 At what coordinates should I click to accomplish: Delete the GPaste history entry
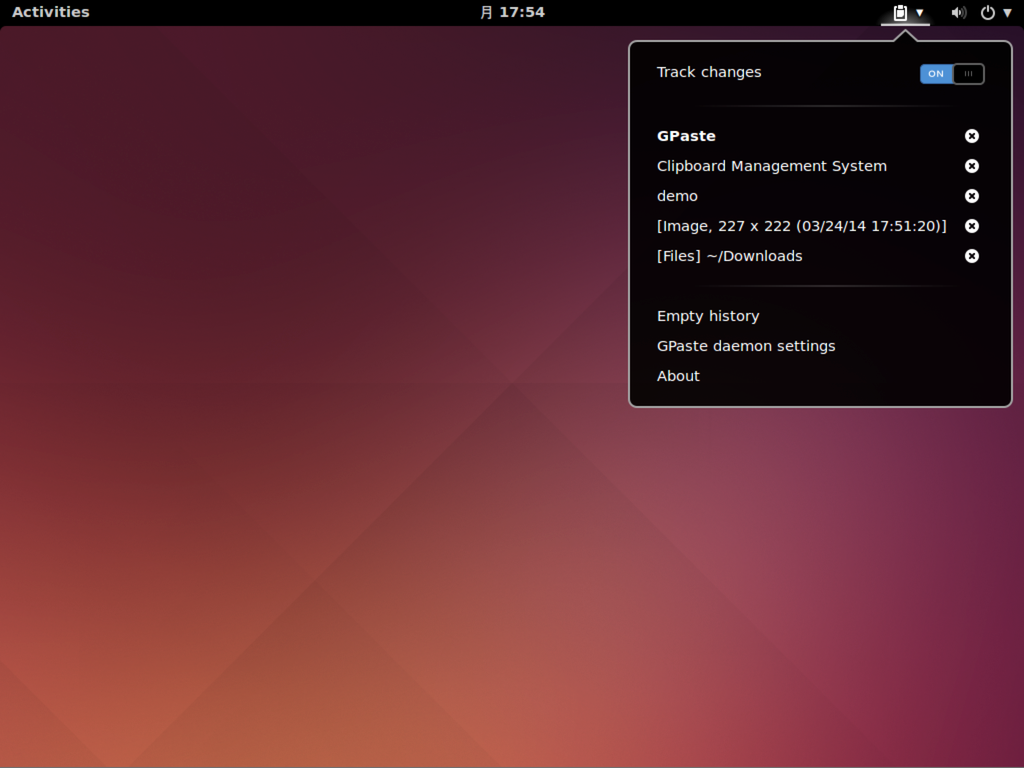[972, 136]
